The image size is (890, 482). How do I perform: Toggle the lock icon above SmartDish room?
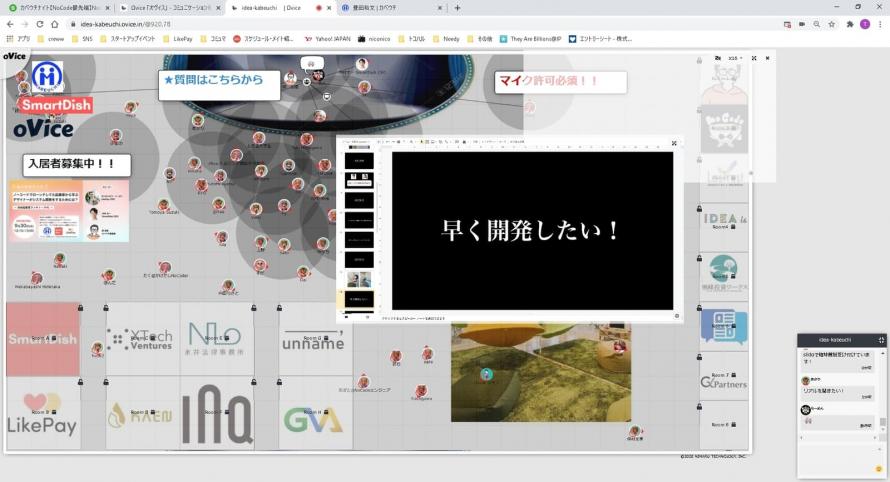pos(81,308)
